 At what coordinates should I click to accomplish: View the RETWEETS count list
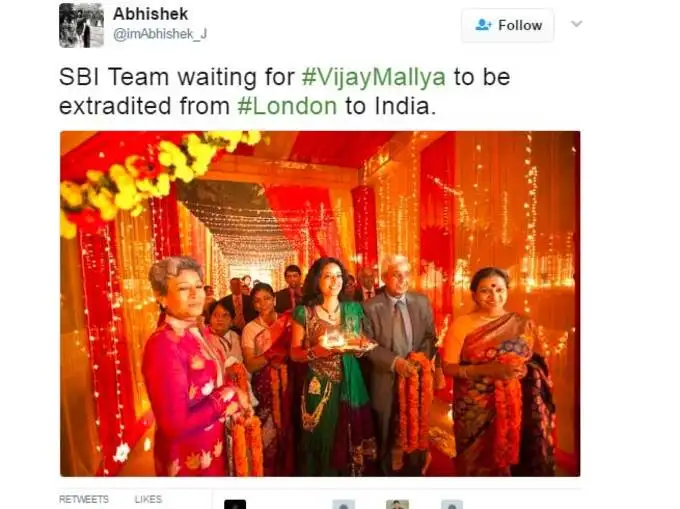click(84, 499)
